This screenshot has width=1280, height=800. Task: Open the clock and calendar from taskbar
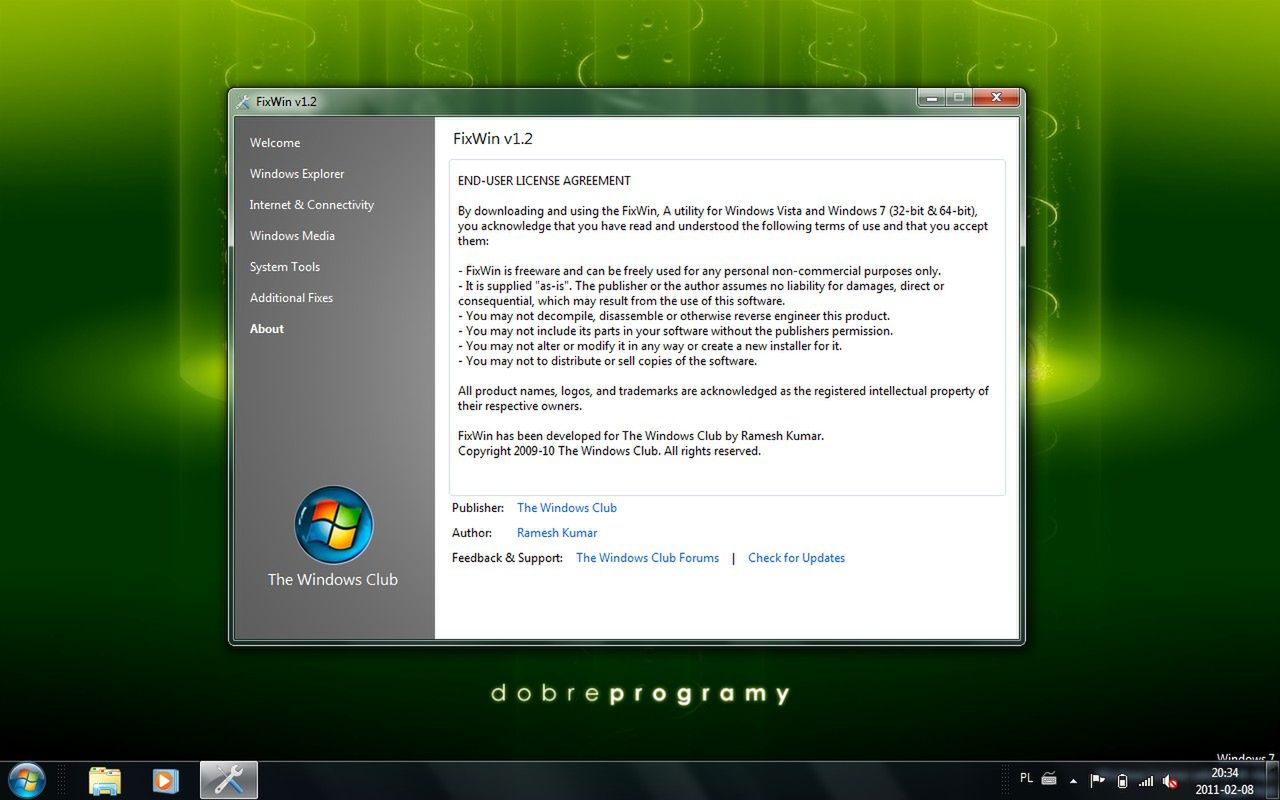(x=1225, y=781)
